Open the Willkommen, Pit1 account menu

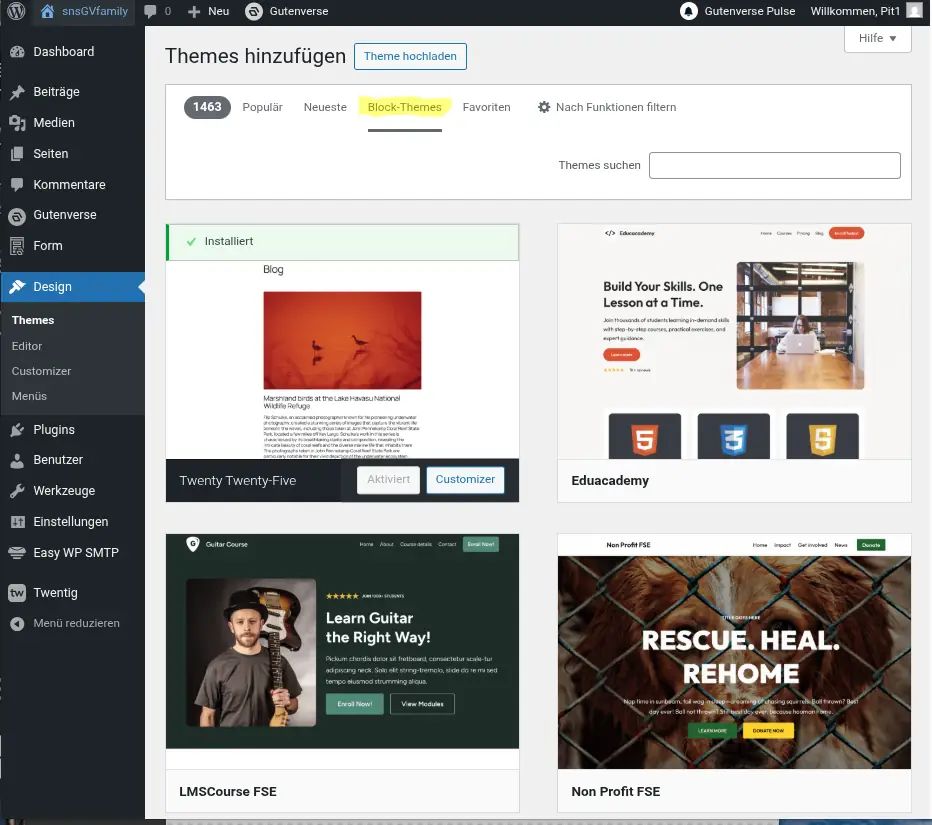(x=866, y=11)
